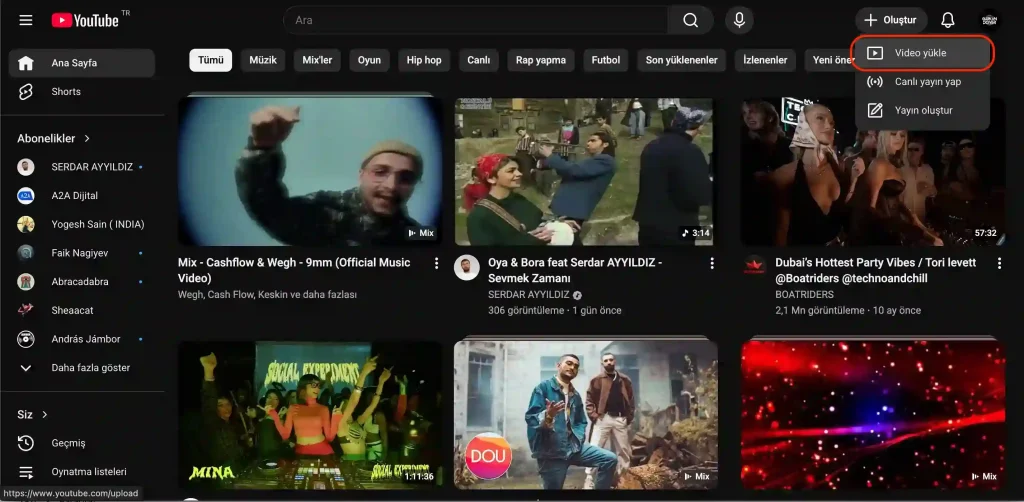Open the account avatar menu
This screenshot has height=502, width=1024.
[989, 20]
